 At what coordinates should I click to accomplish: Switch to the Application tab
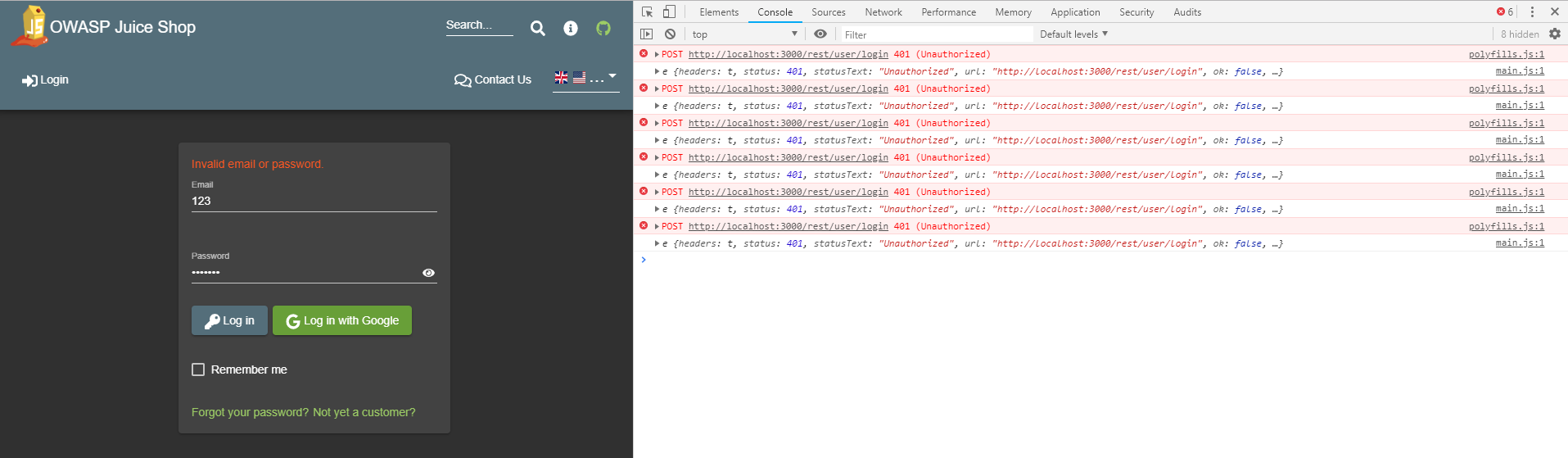pos(1075,12)
